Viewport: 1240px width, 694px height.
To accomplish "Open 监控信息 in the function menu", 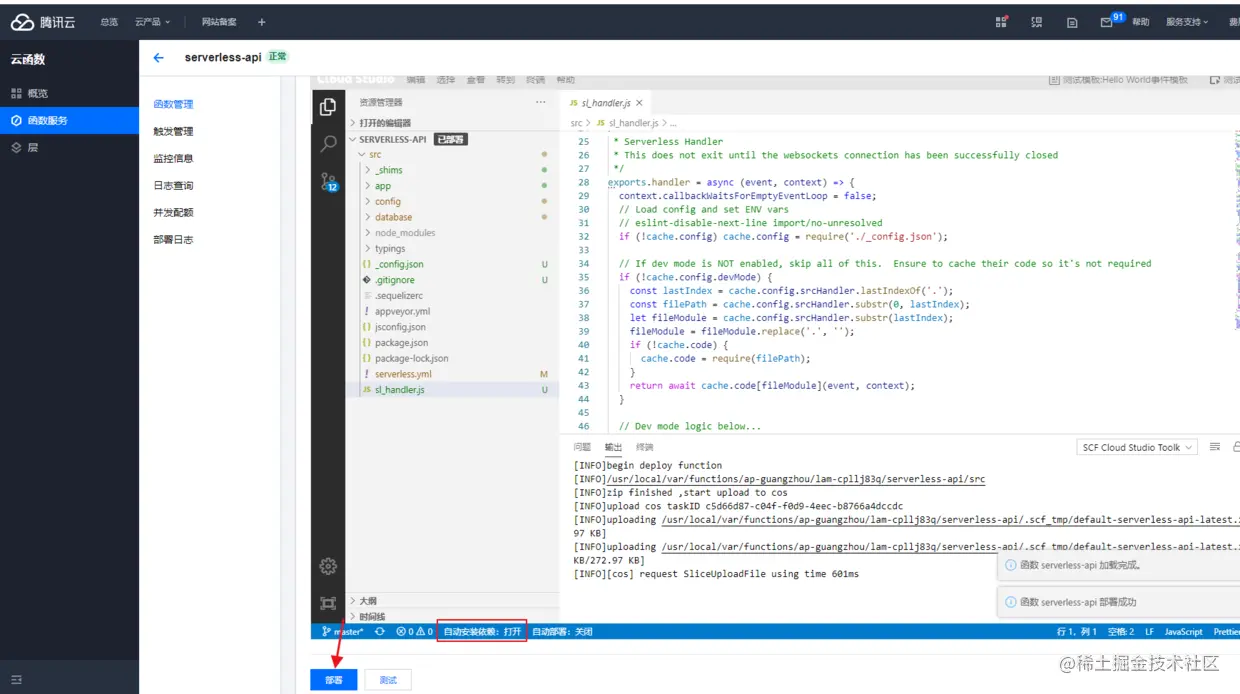I will point(173,158).
